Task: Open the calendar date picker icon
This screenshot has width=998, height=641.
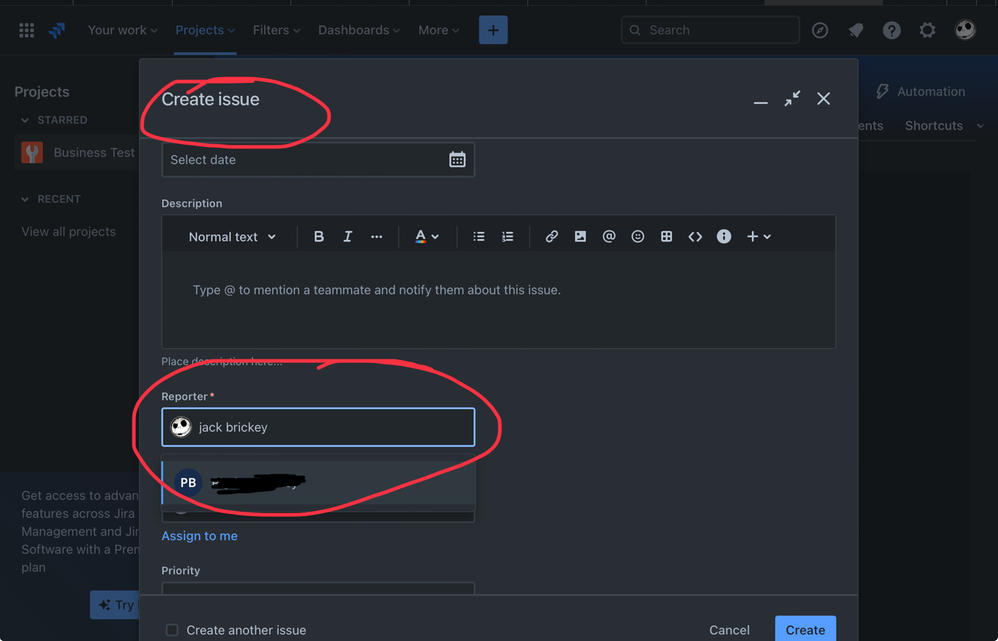Action: point(457,160)
